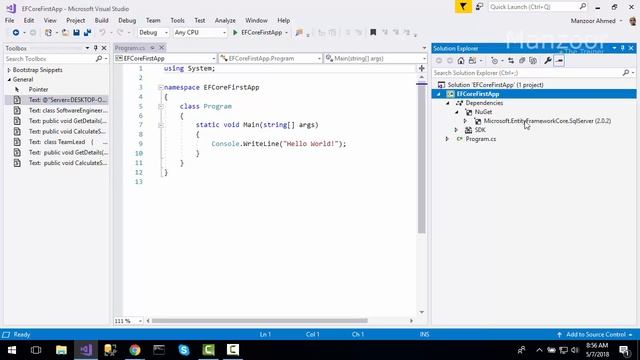640x360 pixels.
Task: Click the Undo toolbar icon
Action: click(102, 33)
